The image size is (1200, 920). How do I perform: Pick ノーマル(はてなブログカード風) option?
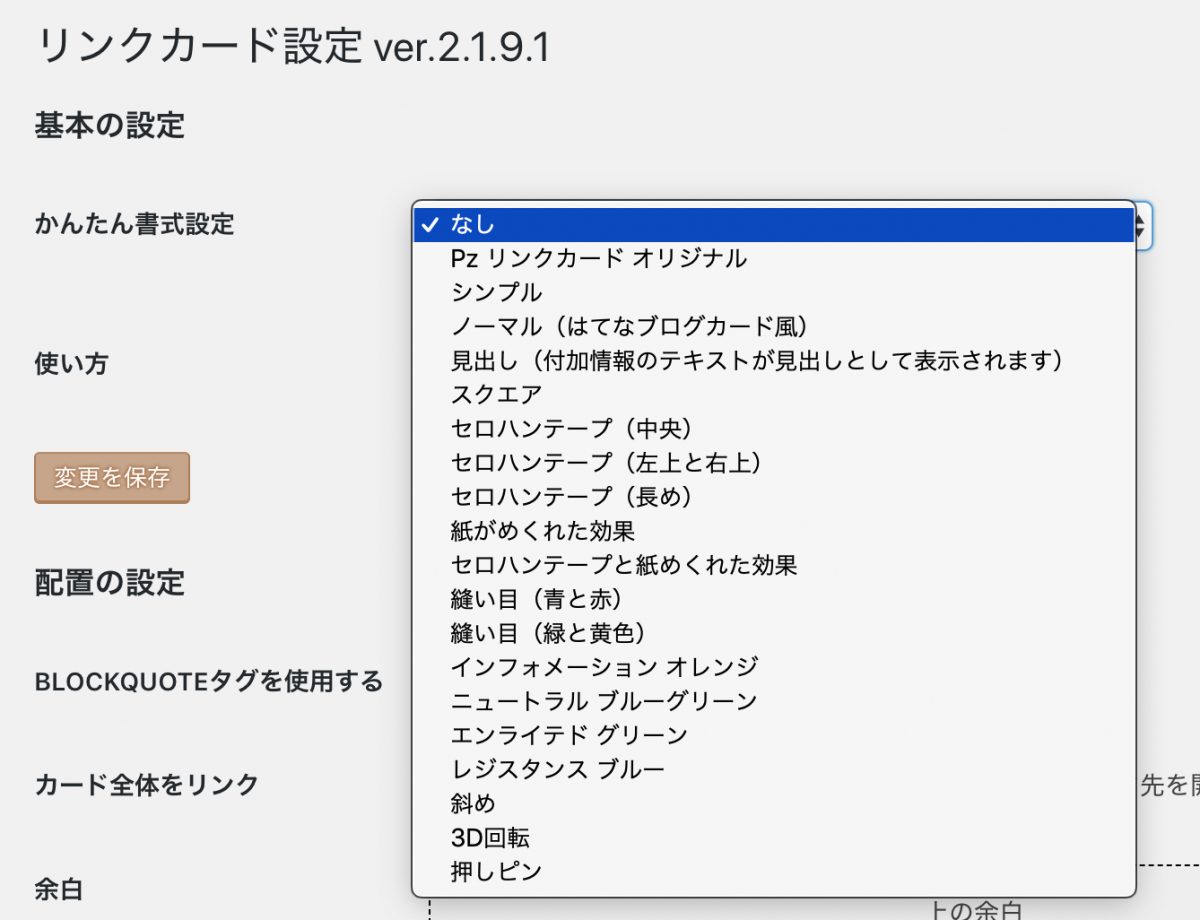coord(774,326)
